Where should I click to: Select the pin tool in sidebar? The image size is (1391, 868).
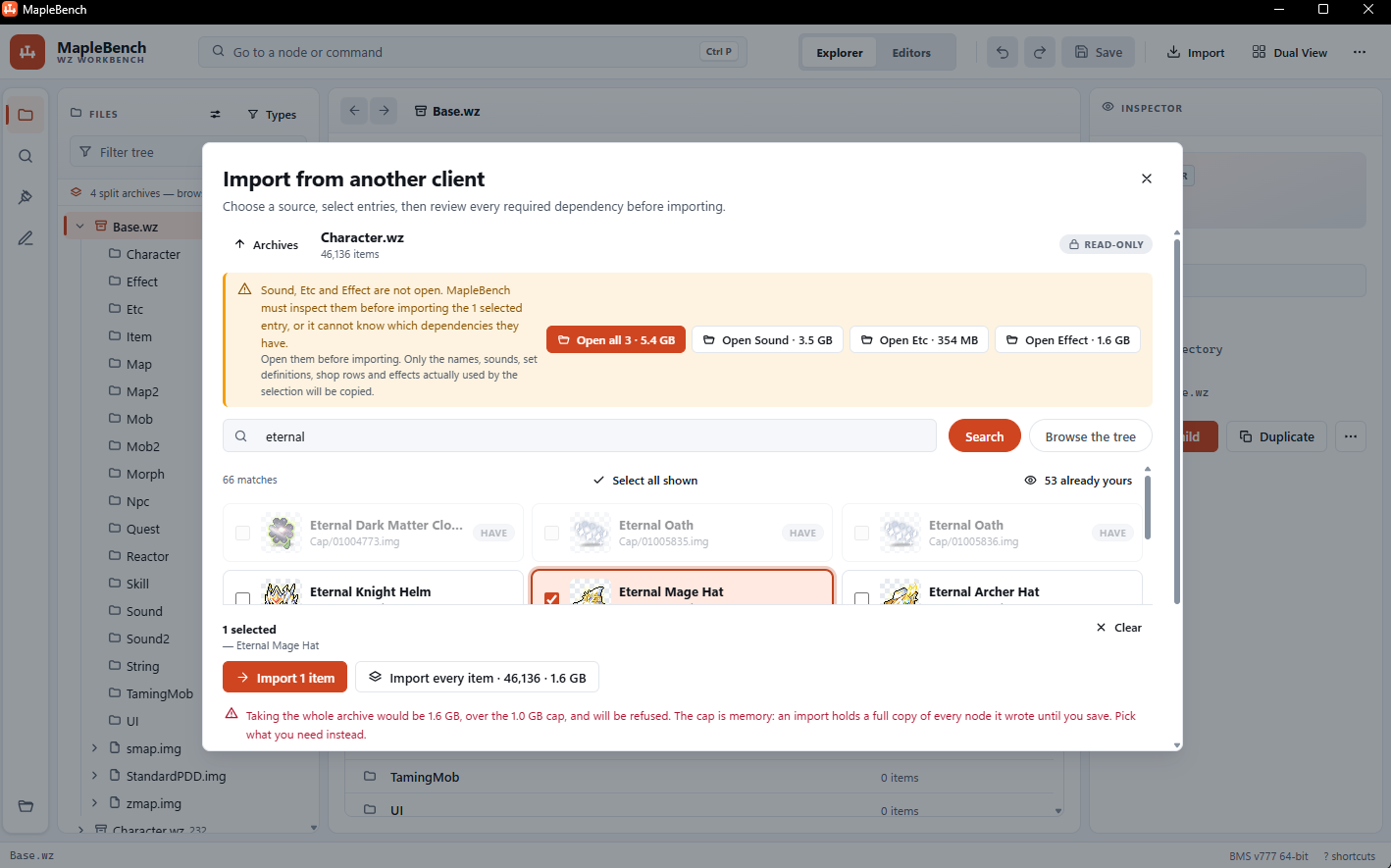pos(26,197)
